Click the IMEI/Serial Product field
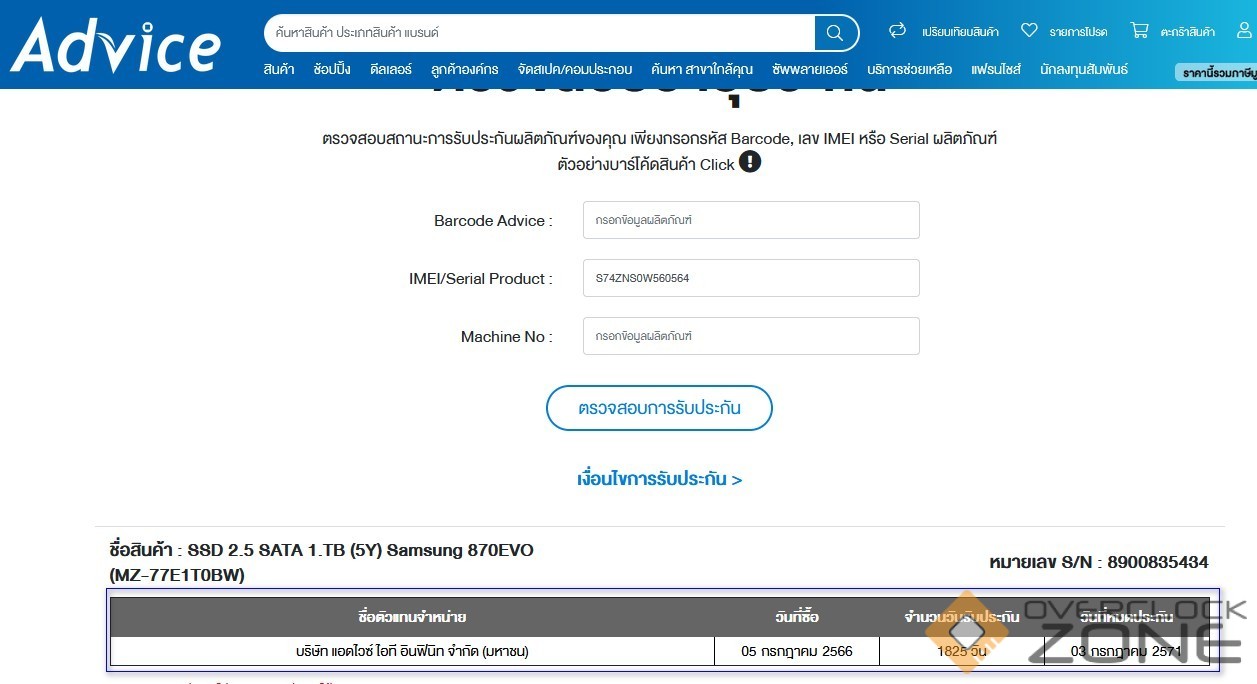The image size is (1257, 684). [x=751, y=278]
